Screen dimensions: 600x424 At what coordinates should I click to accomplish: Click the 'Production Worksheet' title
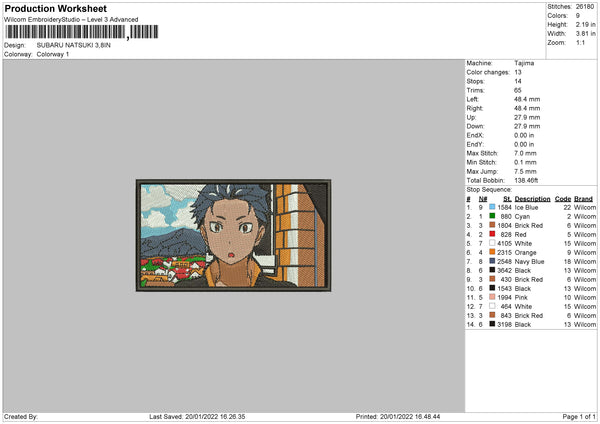(x=55, y=8)
